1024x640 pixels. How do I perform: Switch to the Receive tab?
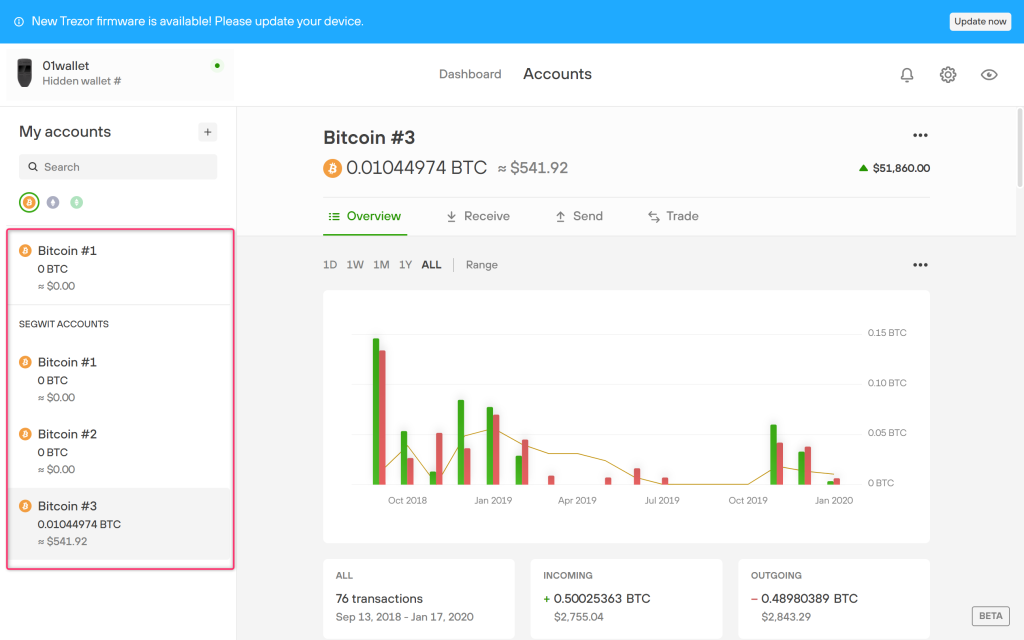[478, 216]
